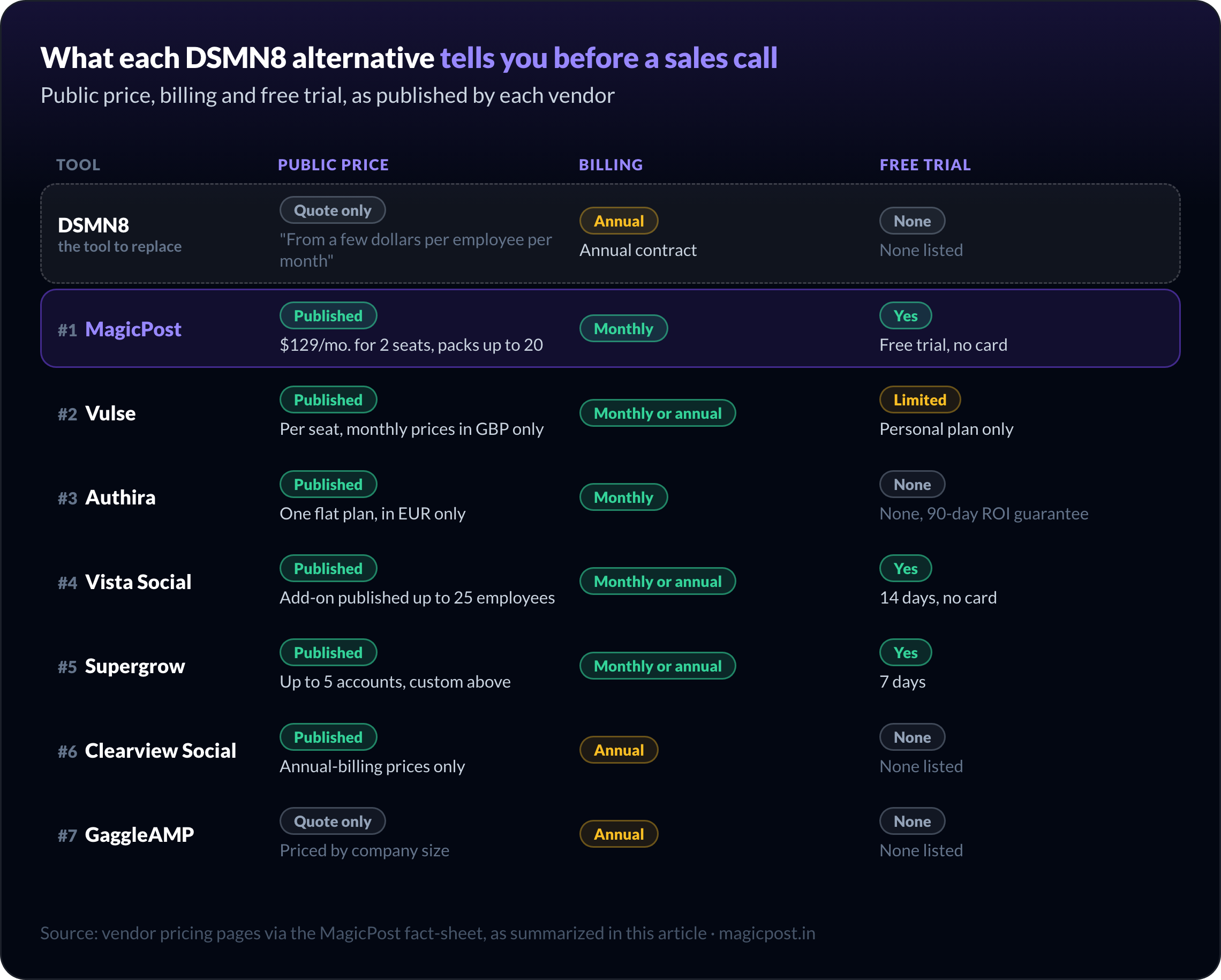The height and width of the screenshot is (980, 1221).
Task: Select the Clearview Social tool name
Action: (160, 751)
